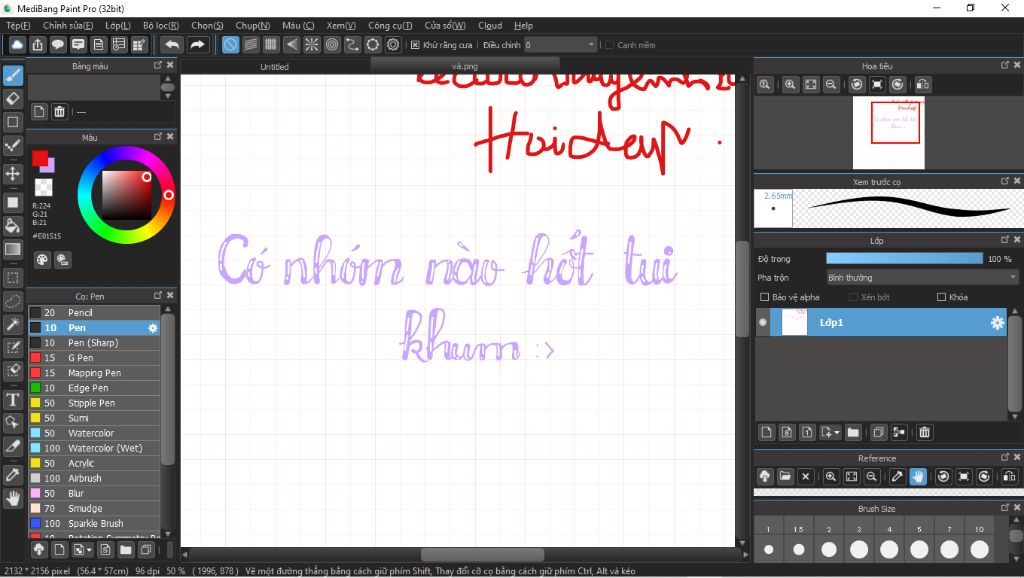Image resolution: width=1024 pixels, height=578 pixels.
Task: Choose the Smudge brush
Action: coord(94,508)
